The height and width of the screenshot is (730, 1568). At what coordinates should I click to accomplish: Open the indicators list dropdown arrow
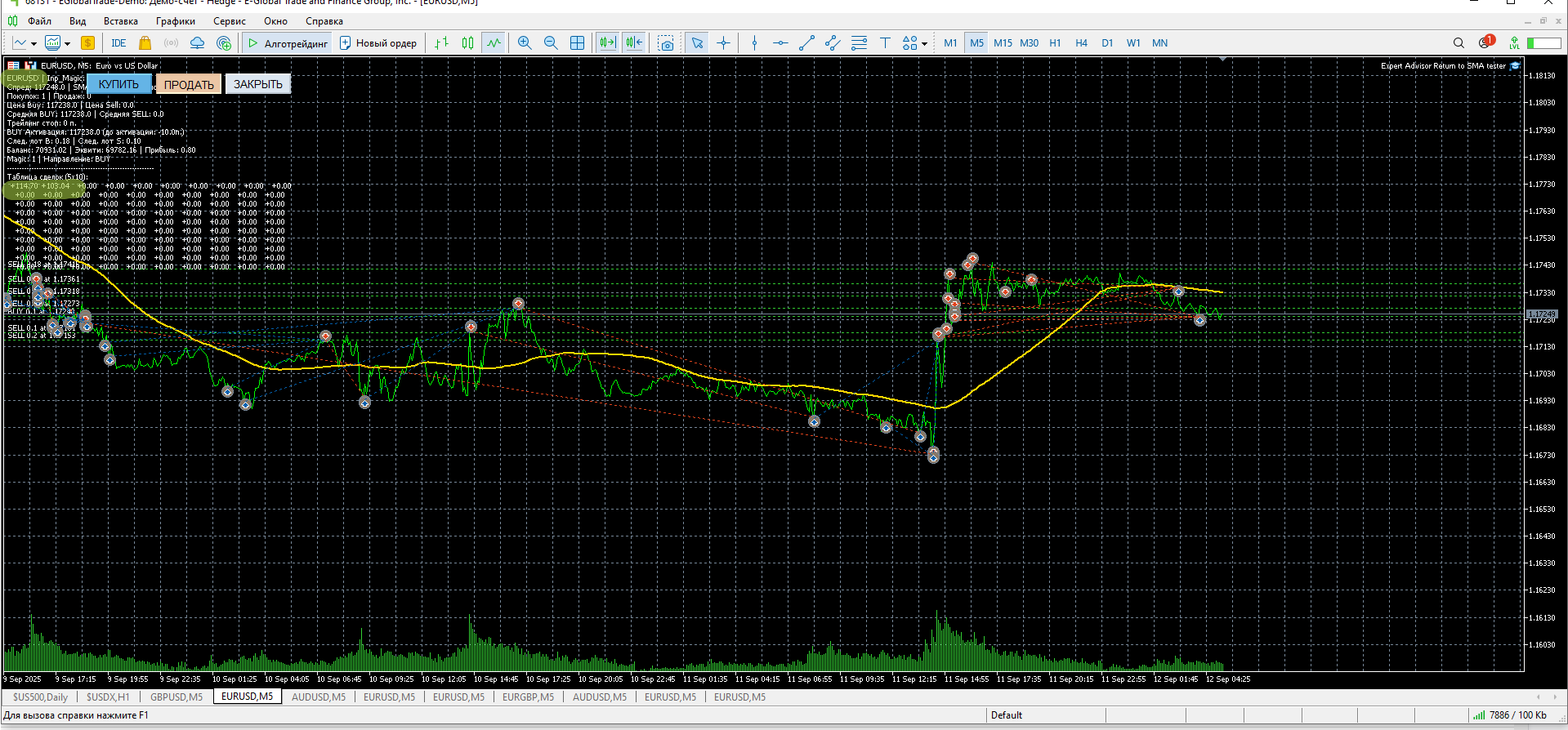coord(34,44)
